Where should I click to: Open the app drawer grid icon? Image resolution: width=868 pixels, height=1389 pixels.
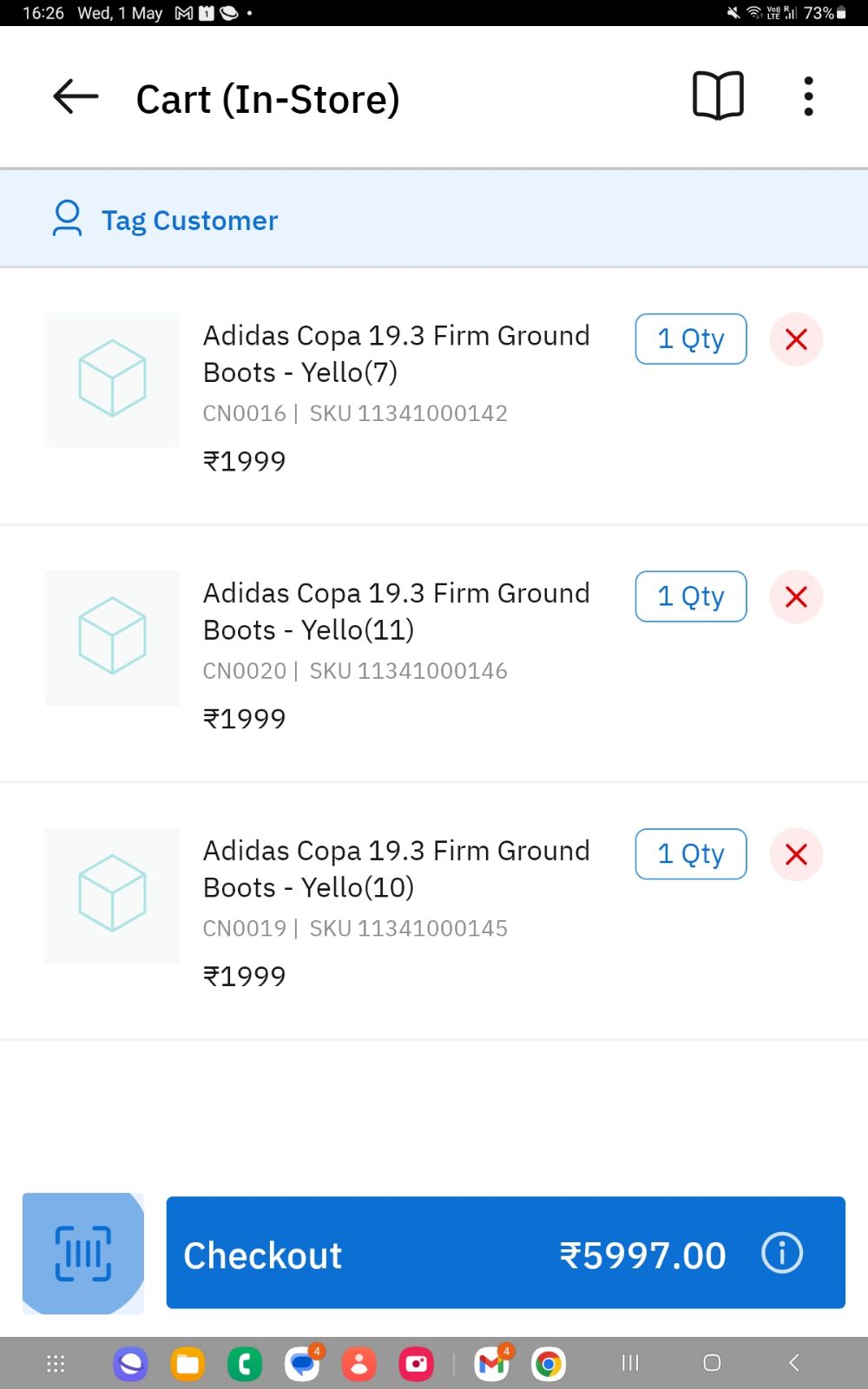pyautogui.click(x=56, y=1364)
